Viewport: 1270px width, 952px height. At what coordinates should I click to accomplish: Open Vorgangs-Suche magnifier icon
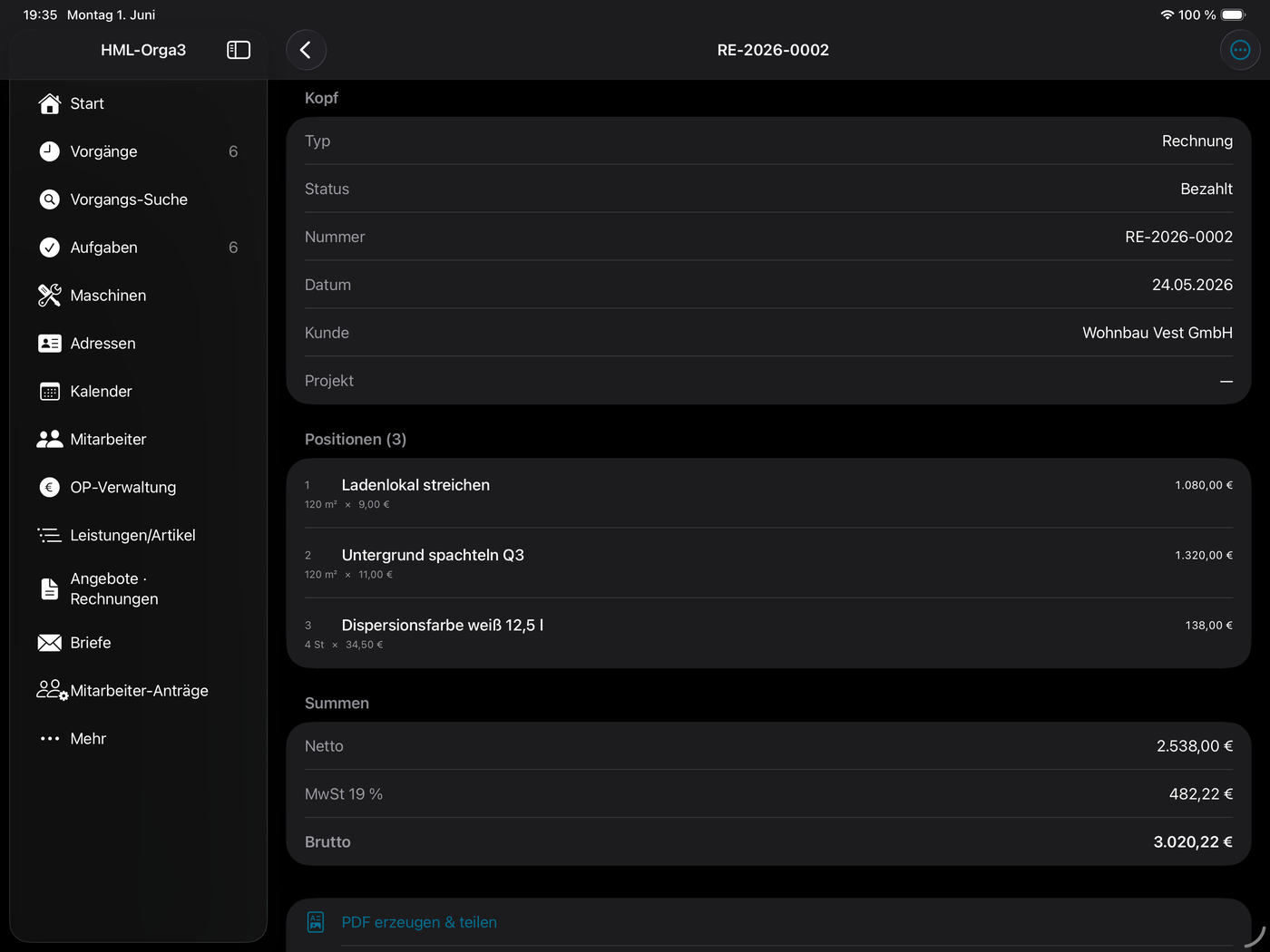click(x=50, y=199)
